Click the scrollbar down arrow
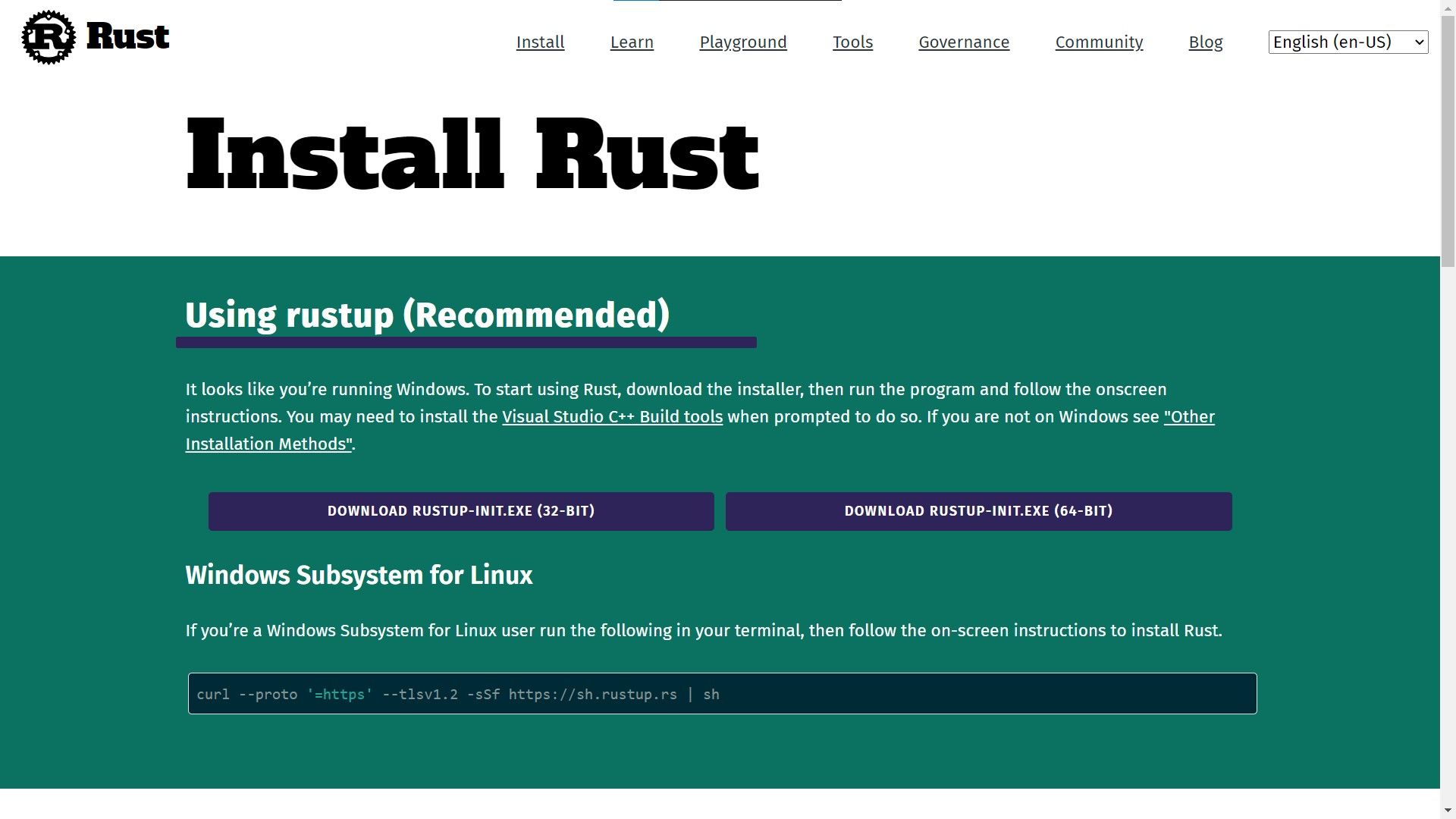 click(1448, 812)
